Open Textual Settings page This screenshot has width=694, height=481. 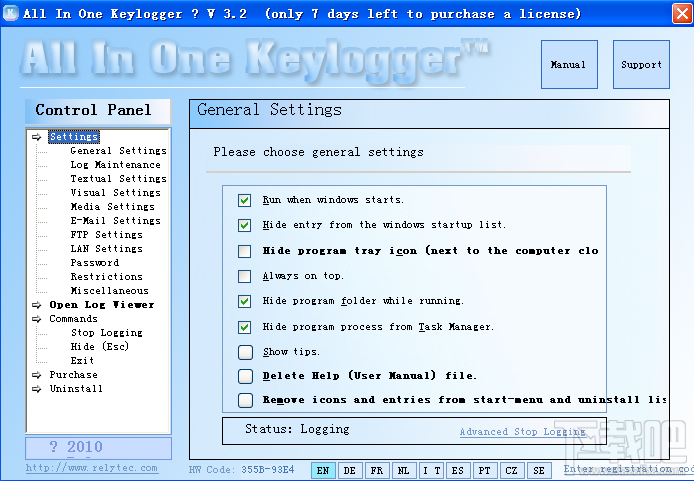point(118,179)
